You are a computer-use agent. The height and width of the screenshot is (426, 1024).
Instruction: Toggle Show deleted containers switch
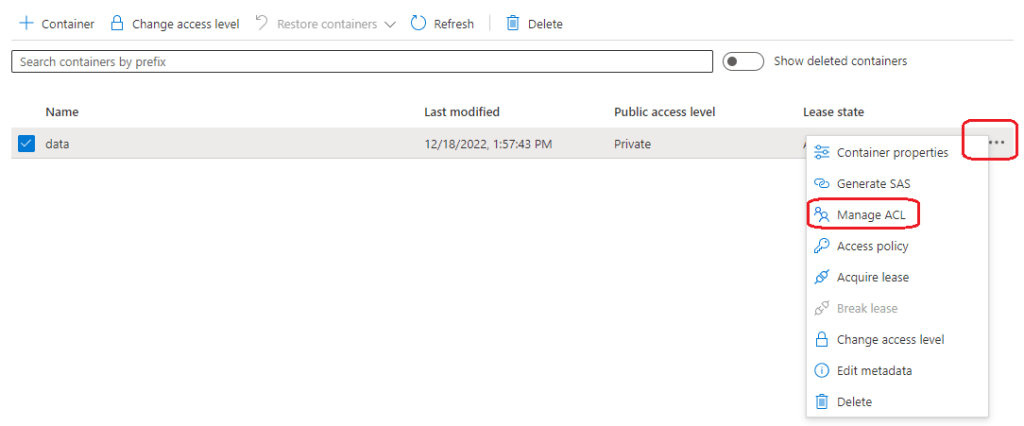pyautogui.click(x=743, y=61)
